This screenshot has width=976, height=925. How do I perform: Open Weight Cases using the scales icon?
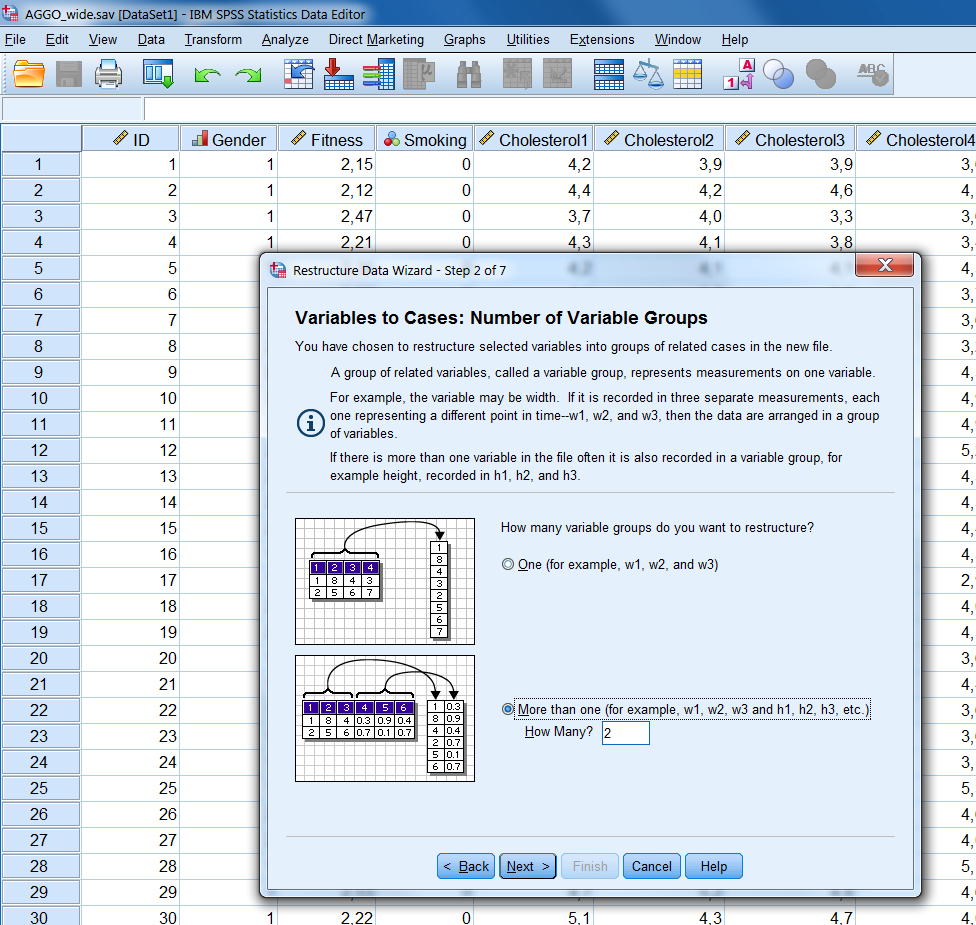pos(648,73)
